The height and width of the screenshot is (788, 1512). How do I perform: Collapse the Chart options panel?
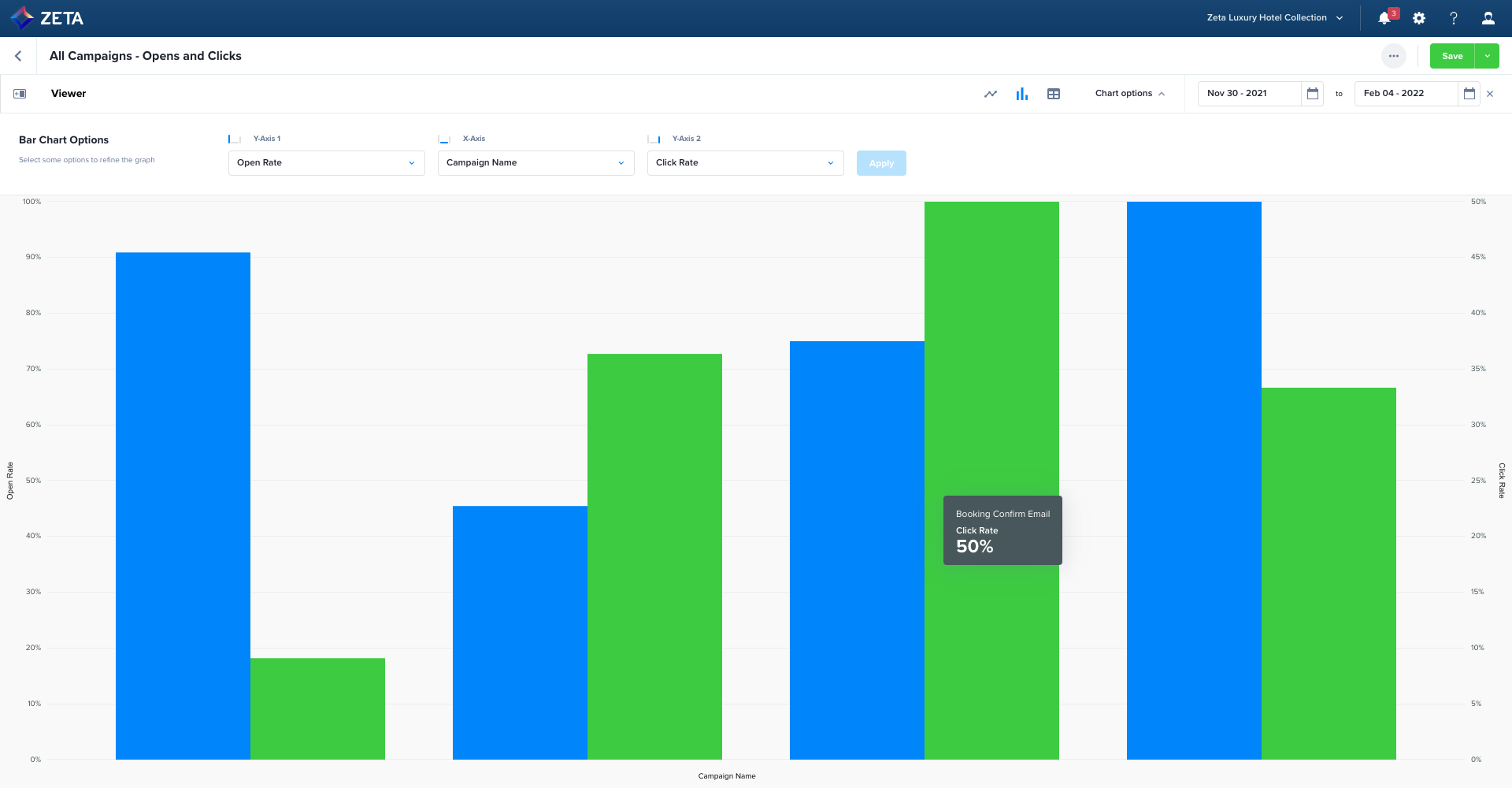[x=1130, y=94]
